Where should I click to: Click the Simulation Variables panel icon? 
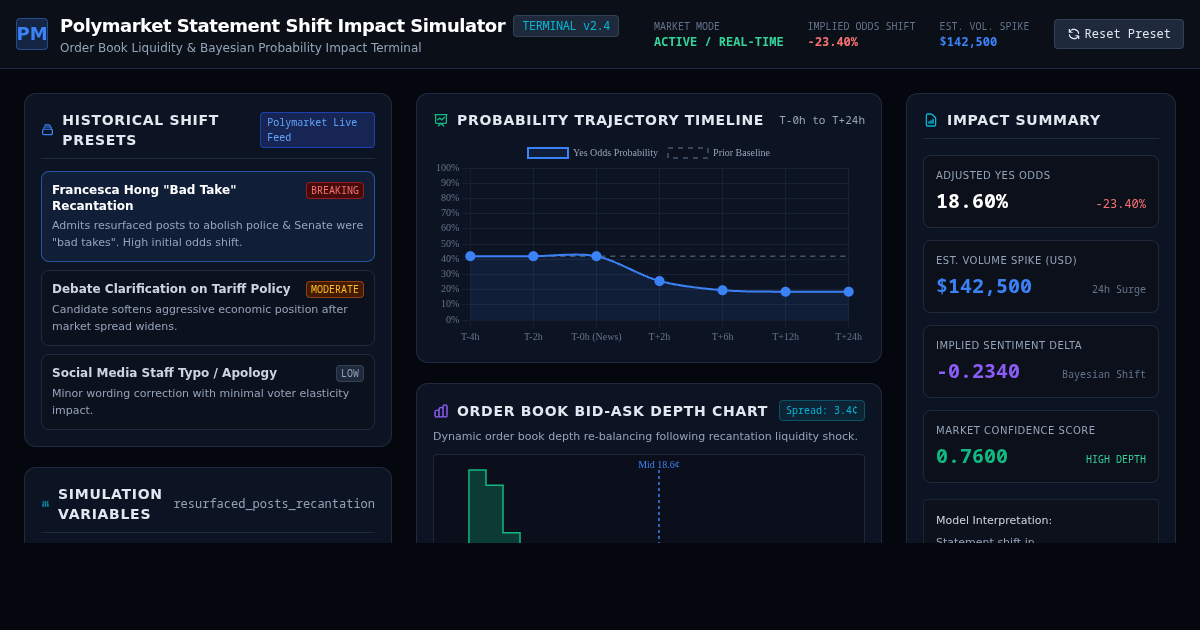(x=45, y=504)
